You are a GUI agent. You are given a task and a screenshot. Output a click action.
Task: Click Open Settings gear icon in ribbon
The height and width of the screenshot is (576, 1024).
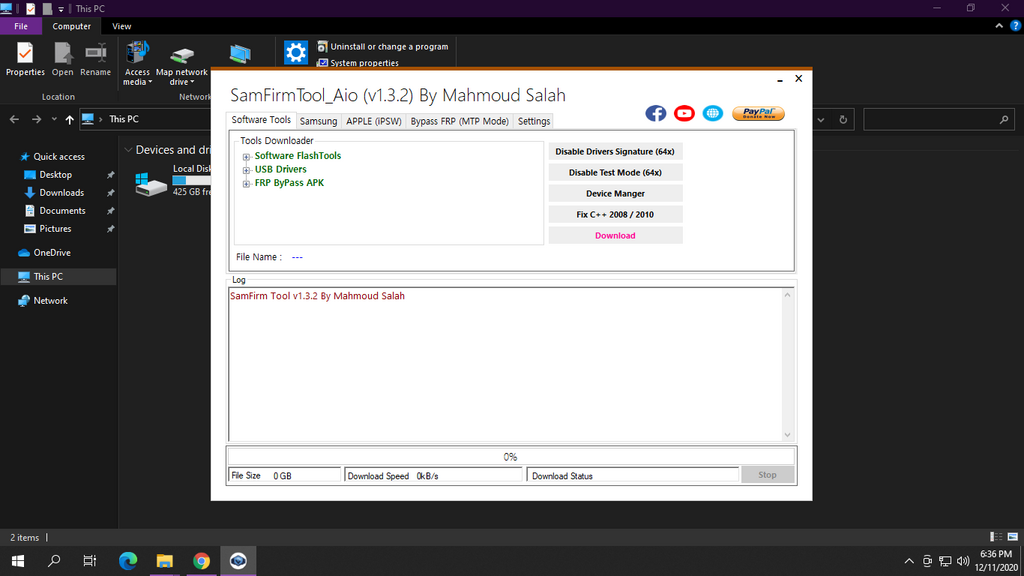click(x=295, y=52)
